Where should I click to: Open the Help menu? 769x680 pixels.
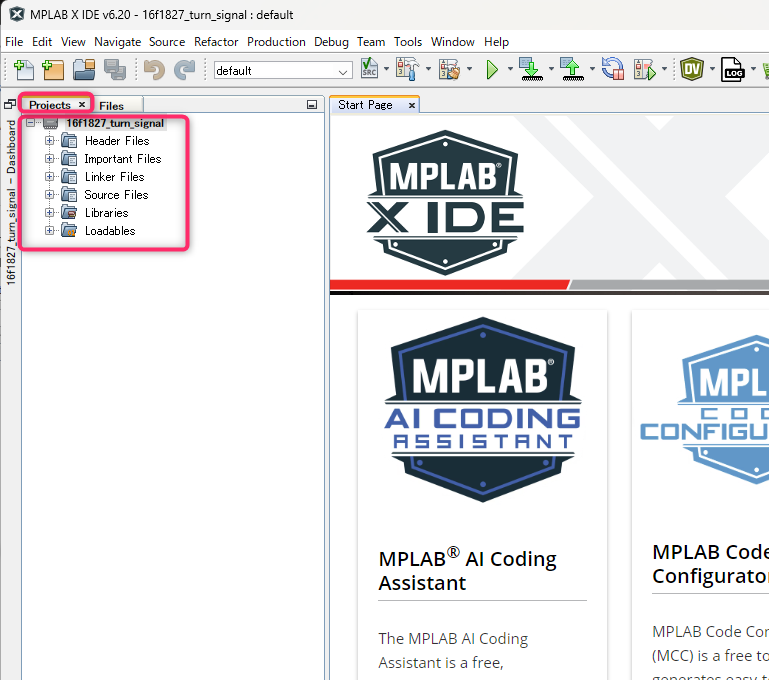[496, 42]
